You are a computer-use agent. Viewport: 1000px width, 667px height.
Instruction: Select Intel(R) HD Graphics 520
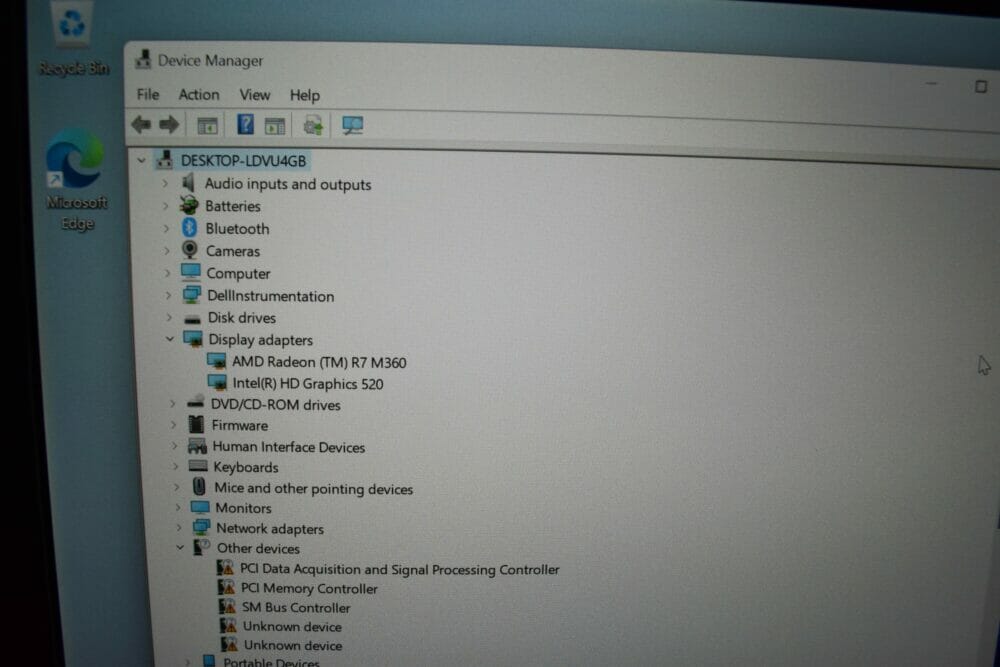coord(308,383)
